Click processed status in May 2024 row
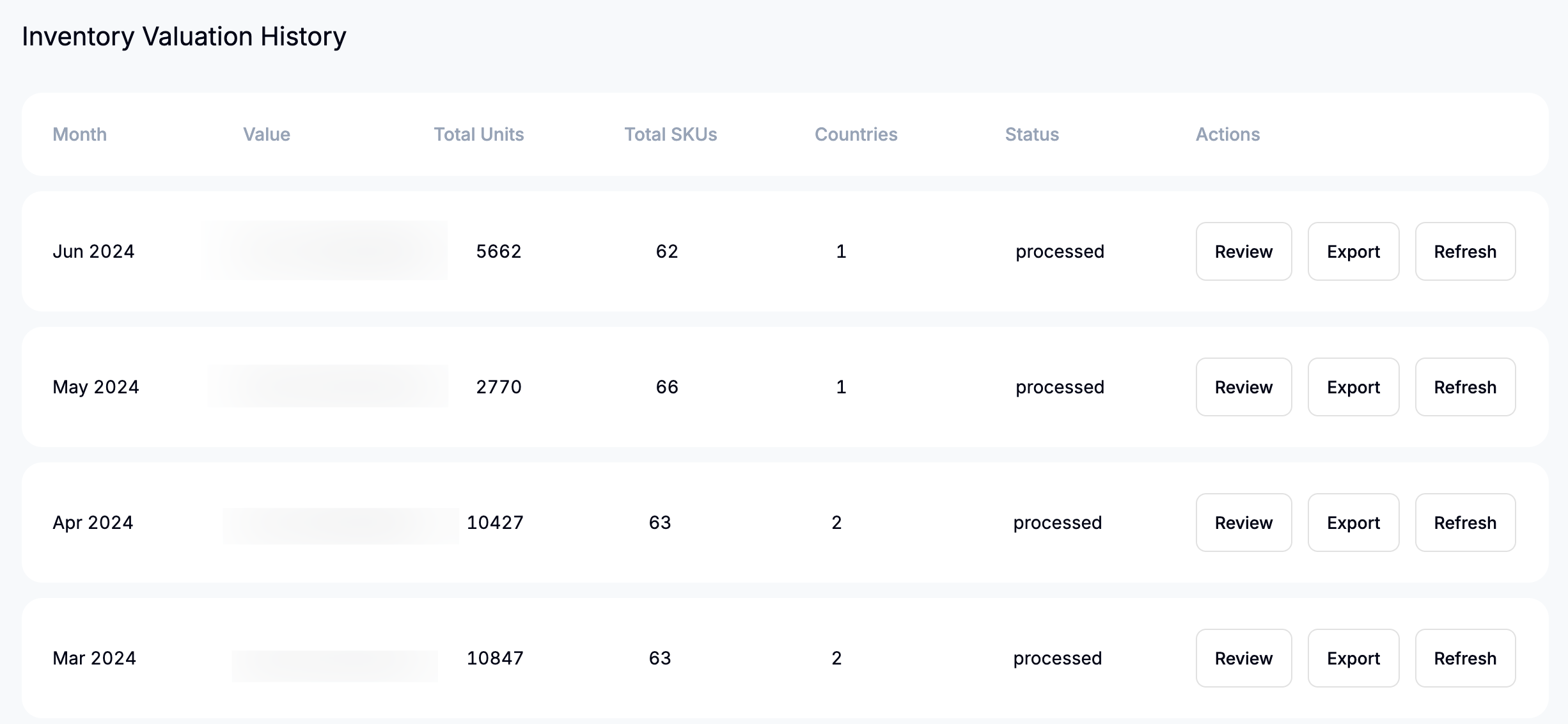 pyautogui.click(x=1060, y=388)
